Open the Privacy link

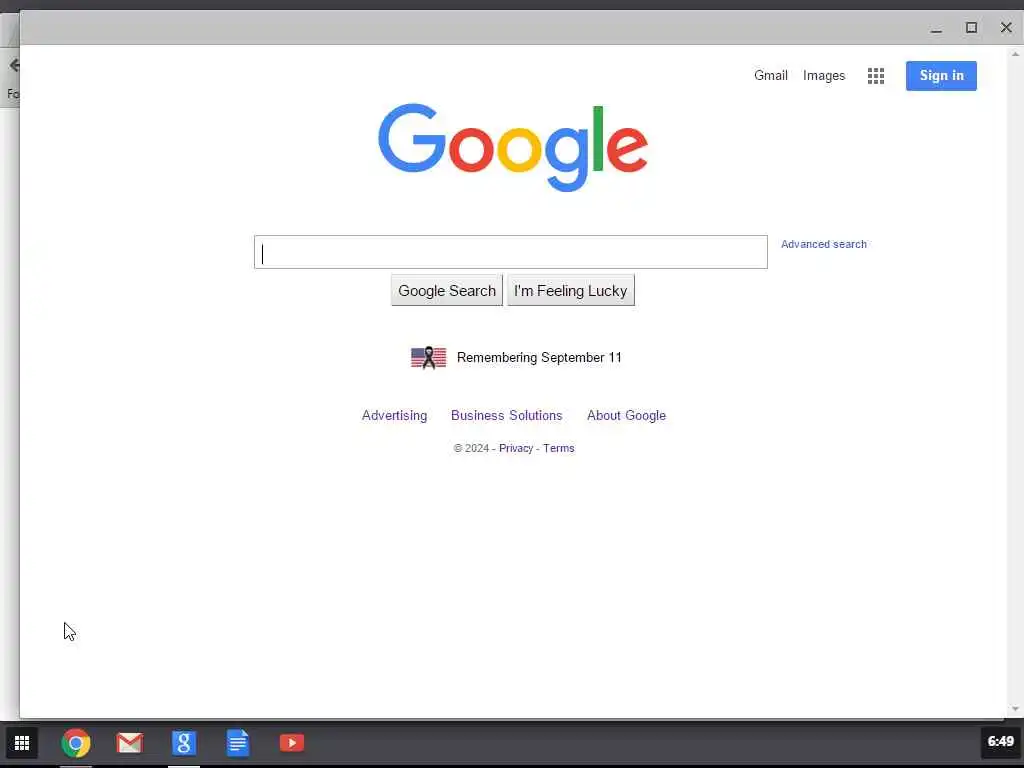[x=516, y=448]
